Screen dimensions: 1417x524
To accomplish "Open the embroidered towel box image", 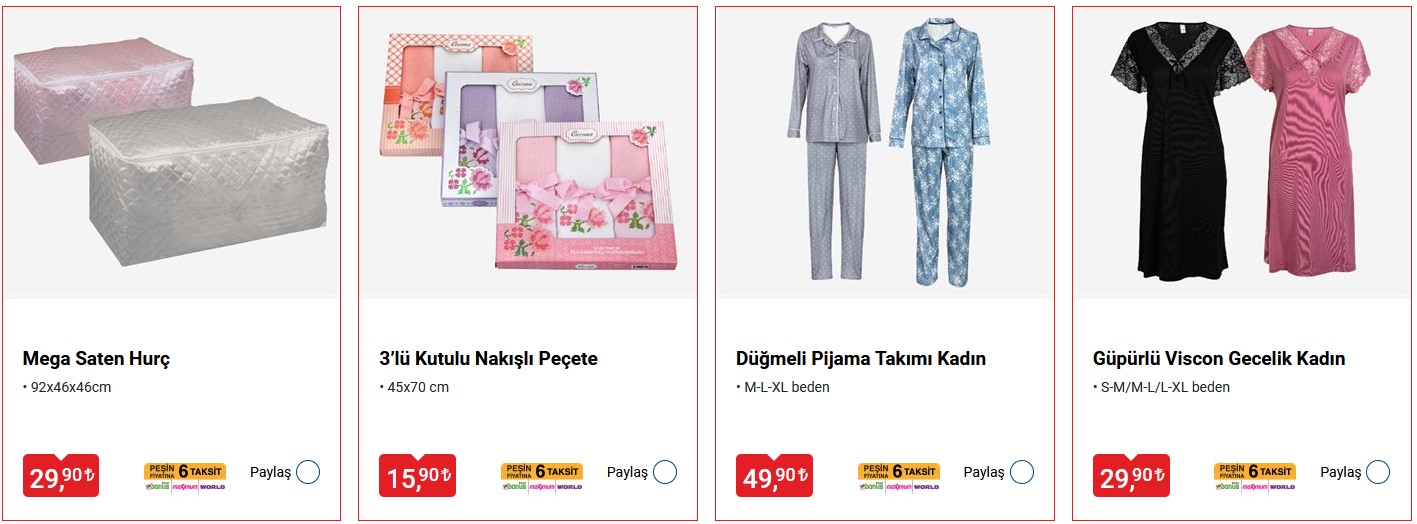I will 527,153.
